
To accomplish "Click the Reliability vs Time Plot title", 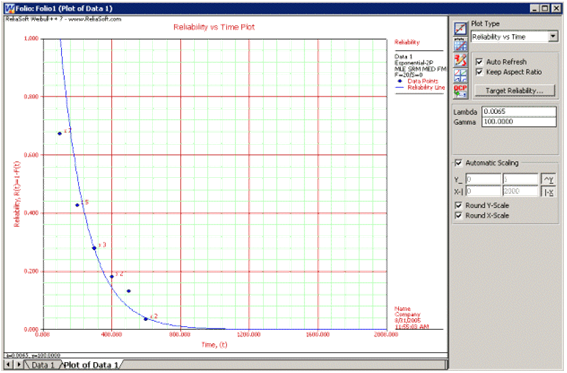I will (x=214, y=27).
